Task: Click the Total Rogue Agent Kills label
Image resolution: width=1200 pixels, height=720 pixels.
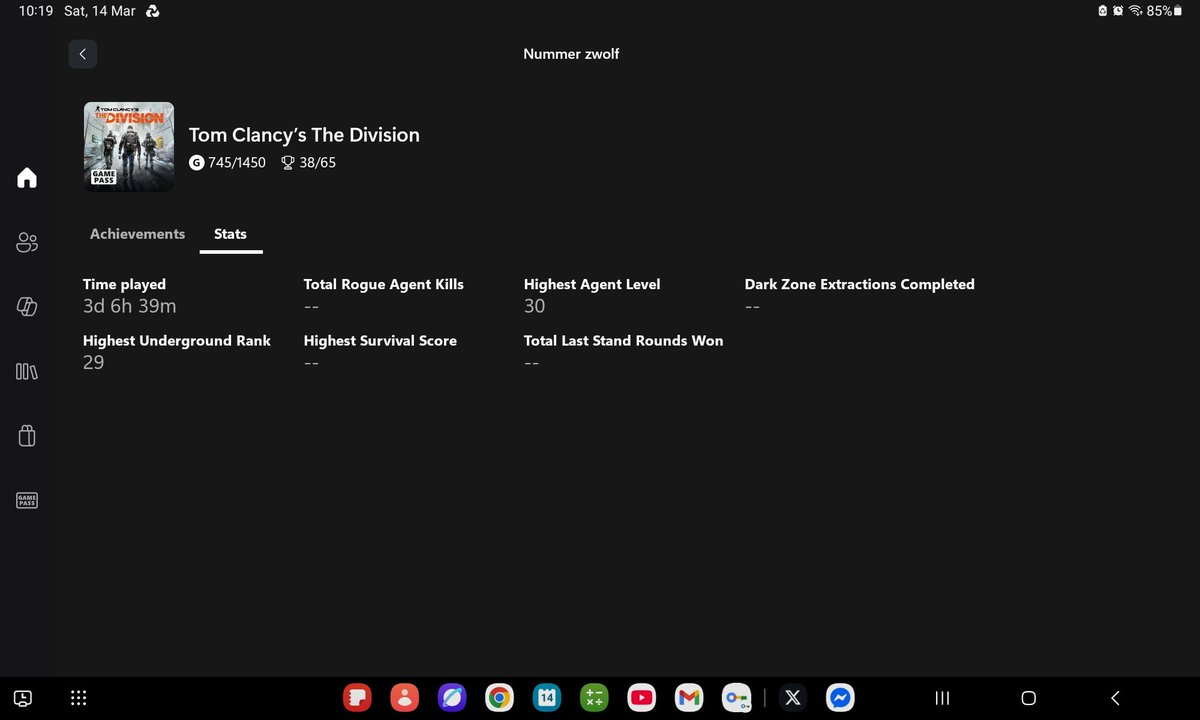Action: point(384,284)
